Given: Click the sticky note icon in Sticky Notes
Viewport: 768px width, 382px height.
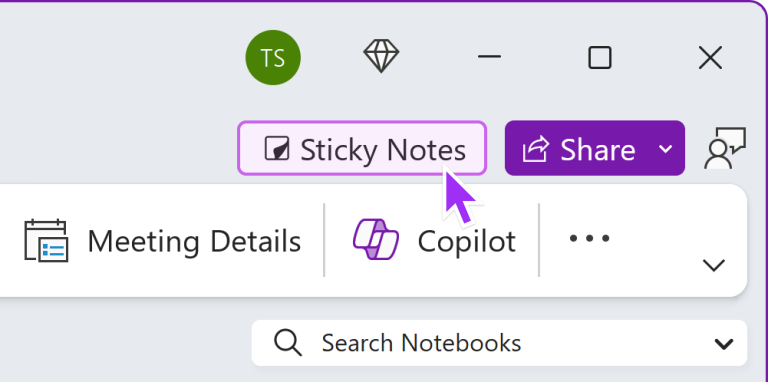Looking at the screenshot, I should click(x=277, y=149).
